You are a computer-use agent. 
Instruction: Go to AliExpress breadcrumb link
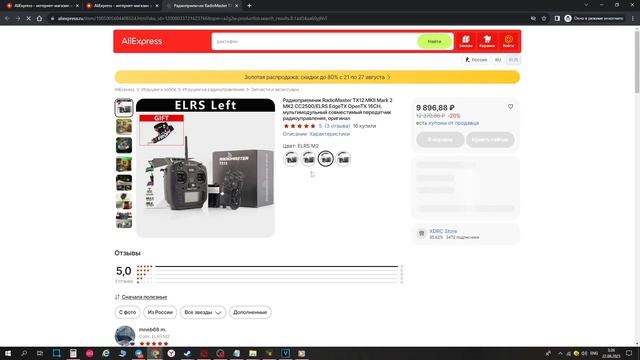pos(124,89)
